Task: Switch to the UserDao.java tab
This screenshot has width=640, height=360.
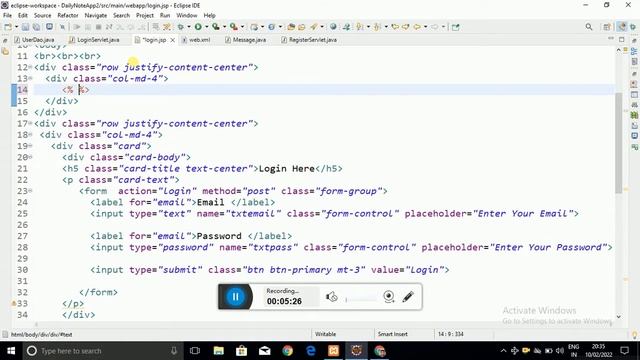Action: pyautogui.click(x=34, y=40)
